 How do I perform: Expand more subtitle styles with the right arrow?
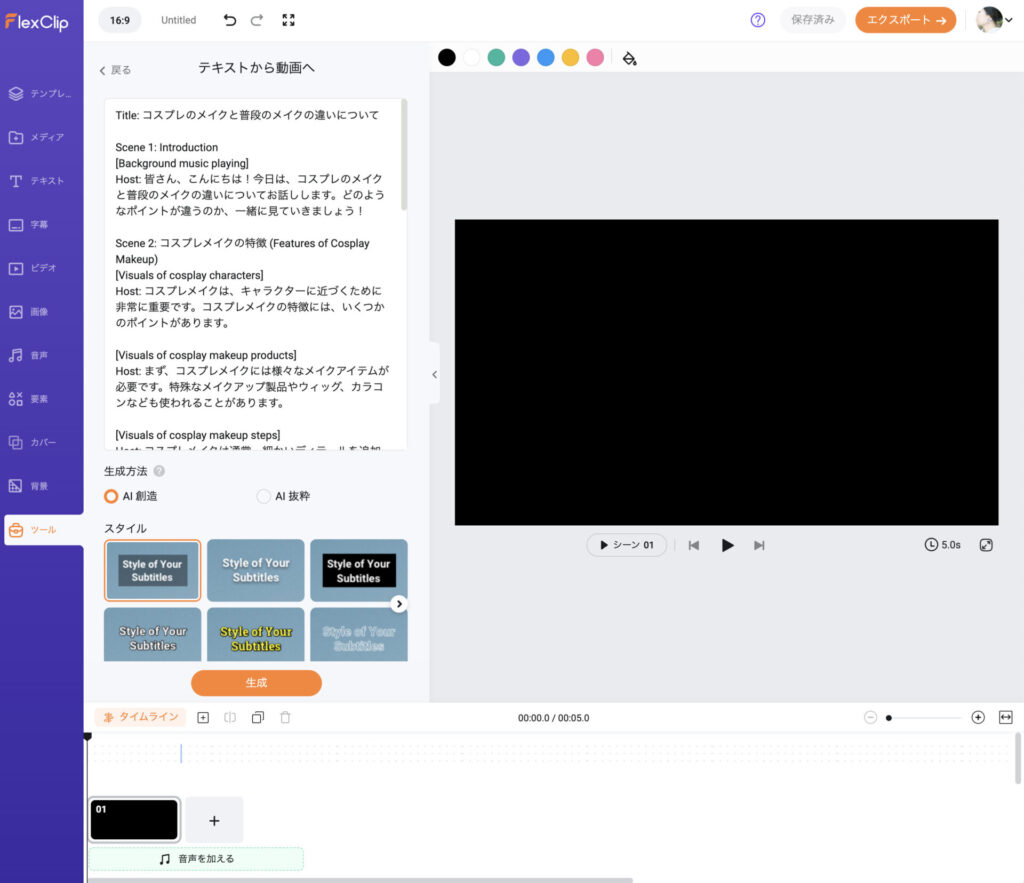[x=398, y=603]
